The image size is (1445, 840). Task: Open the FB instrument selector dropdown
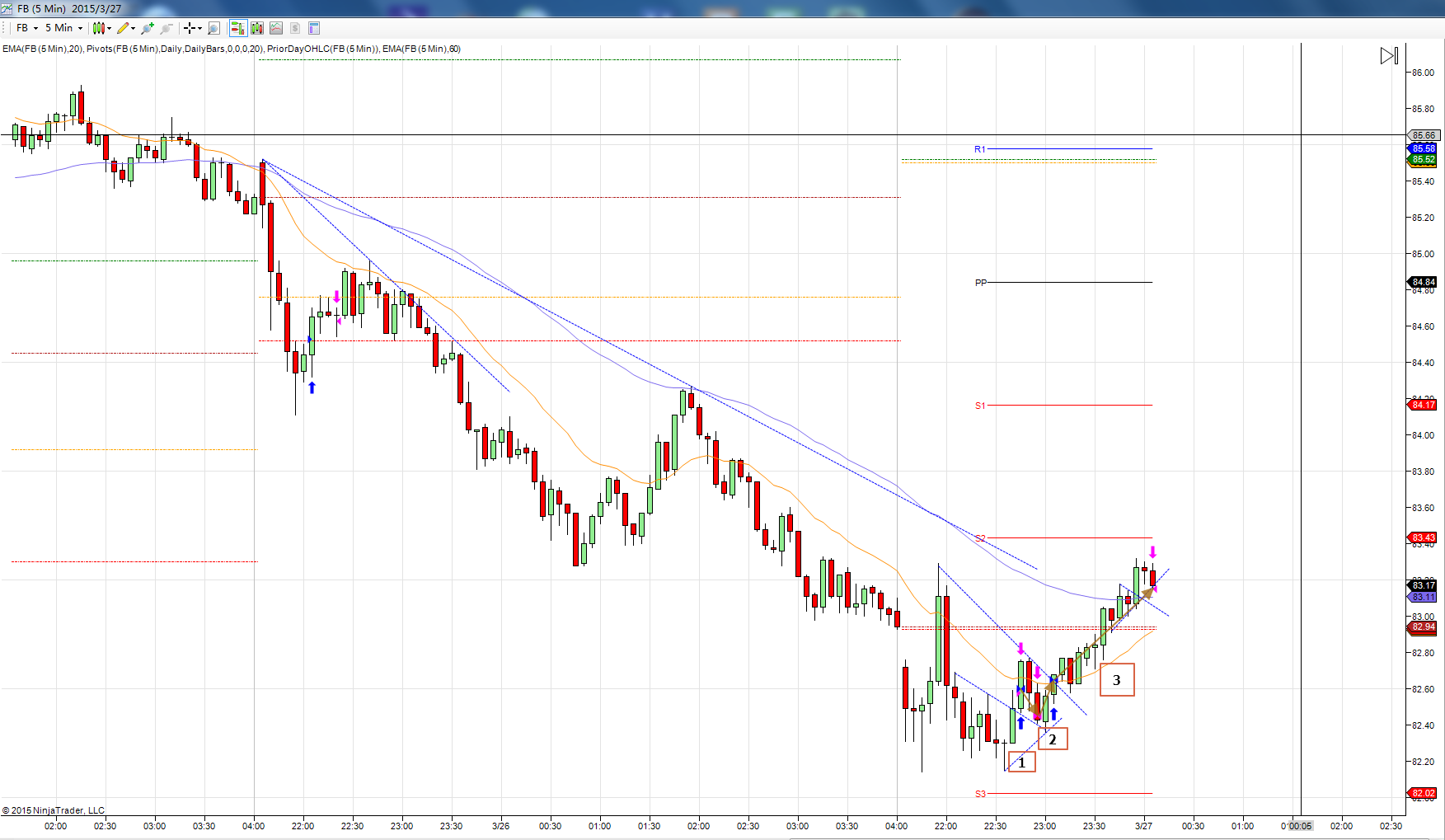27,28
